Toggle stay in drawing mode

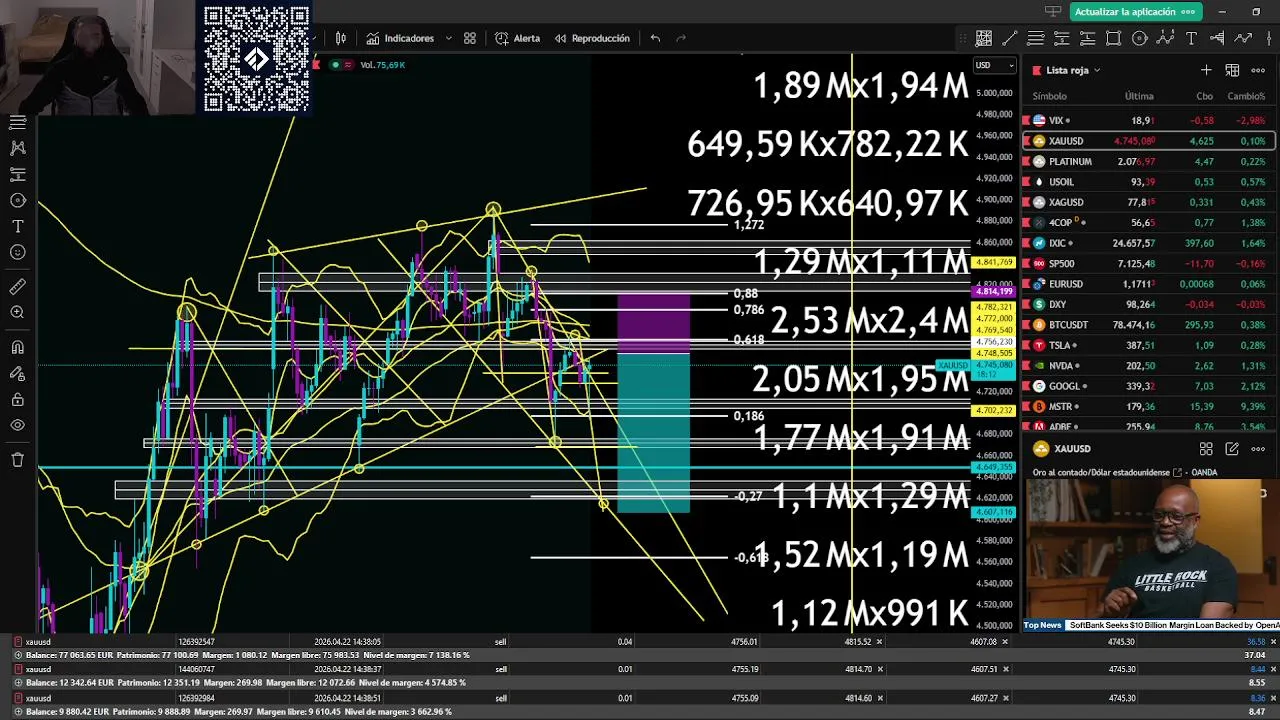17,373
